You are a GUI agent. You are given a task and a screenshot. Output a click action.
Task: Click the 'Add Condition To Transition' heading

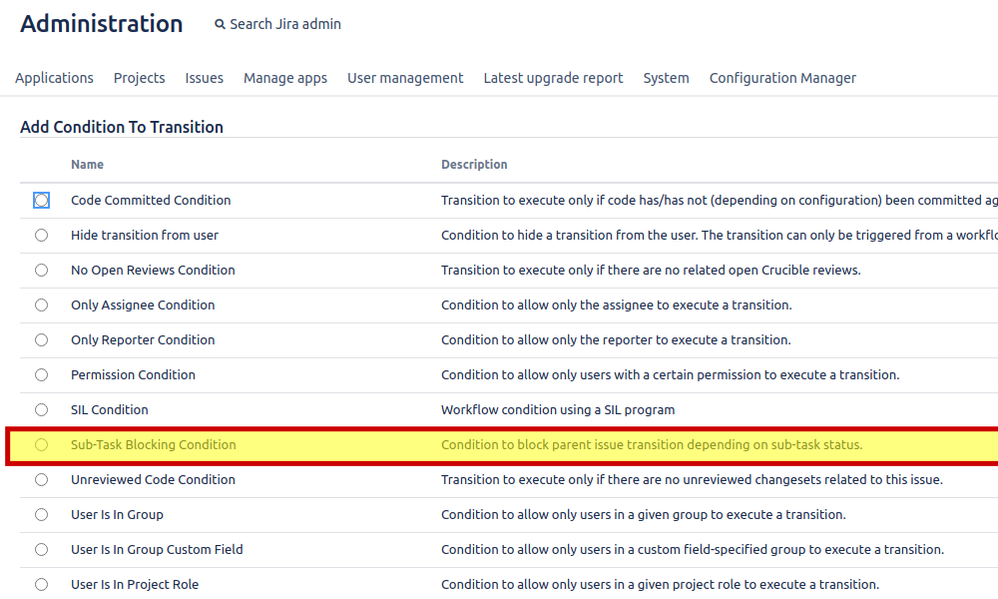pos(122,127)
